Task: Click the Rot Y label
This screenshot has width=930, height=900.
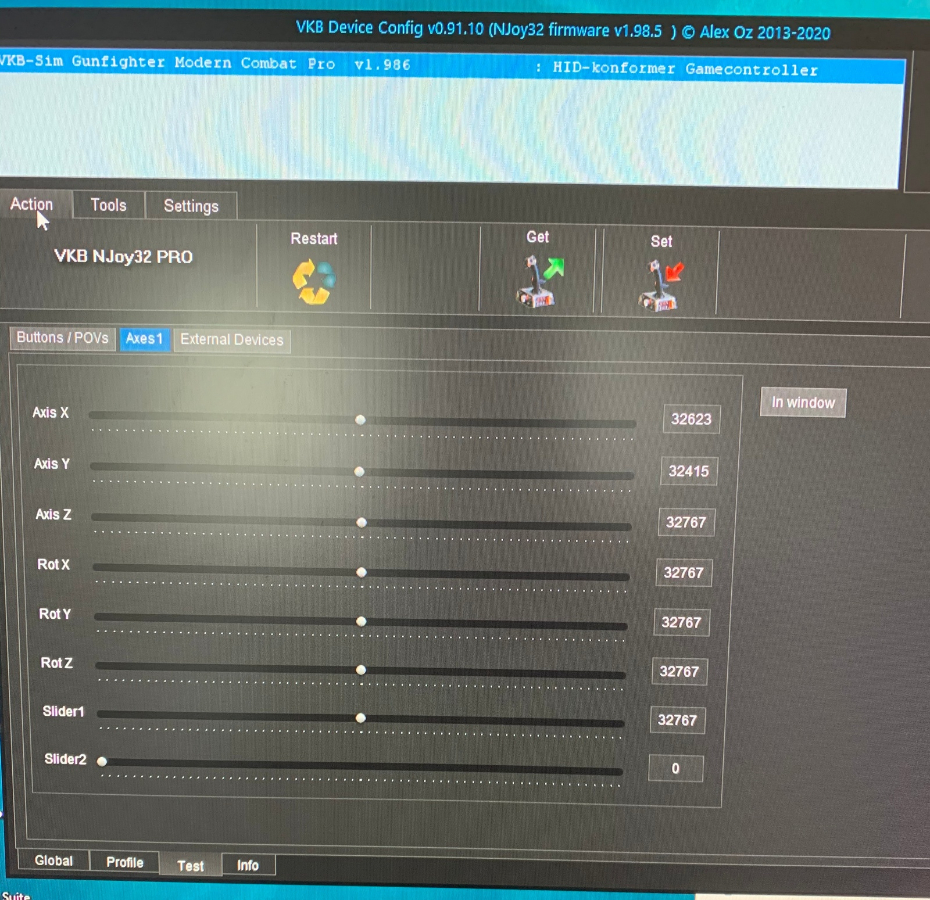Action: [55, 614]
